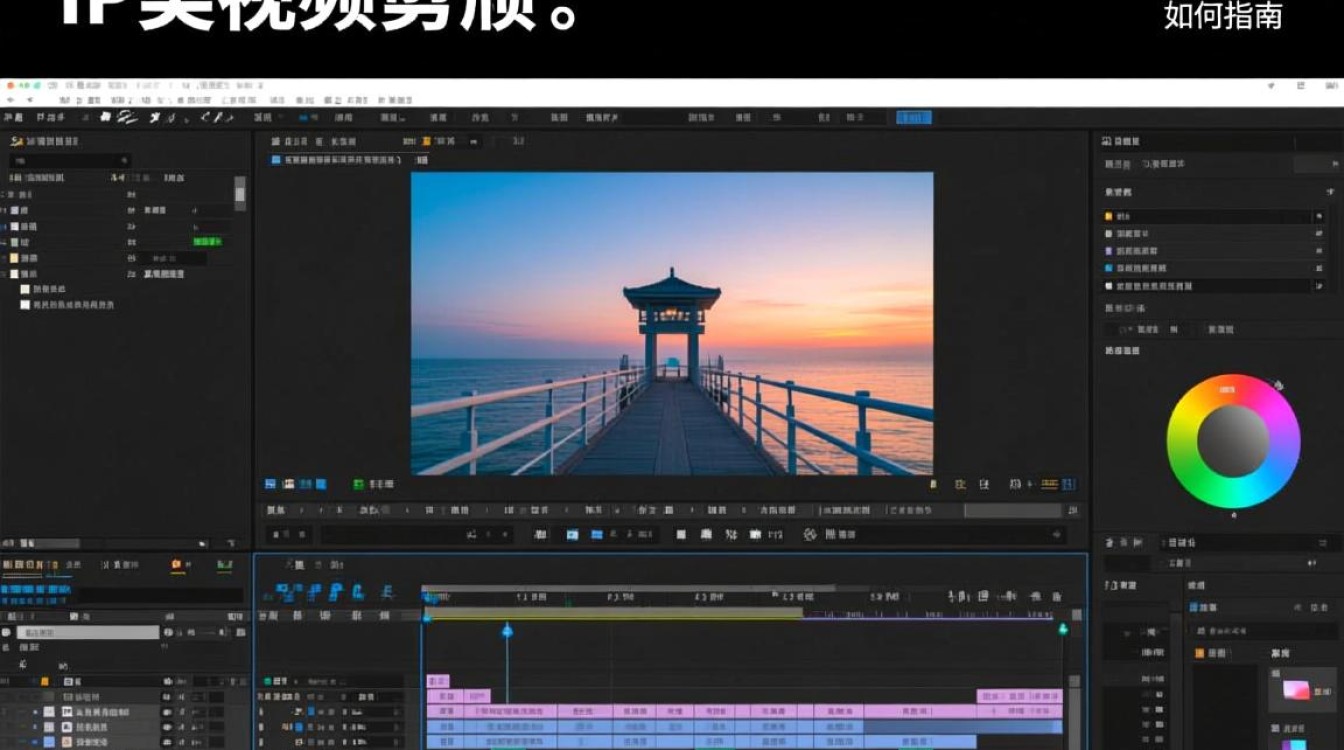Click the left panel's vertical scrollbar thumb
The image size is (1344, 750).
240,193
